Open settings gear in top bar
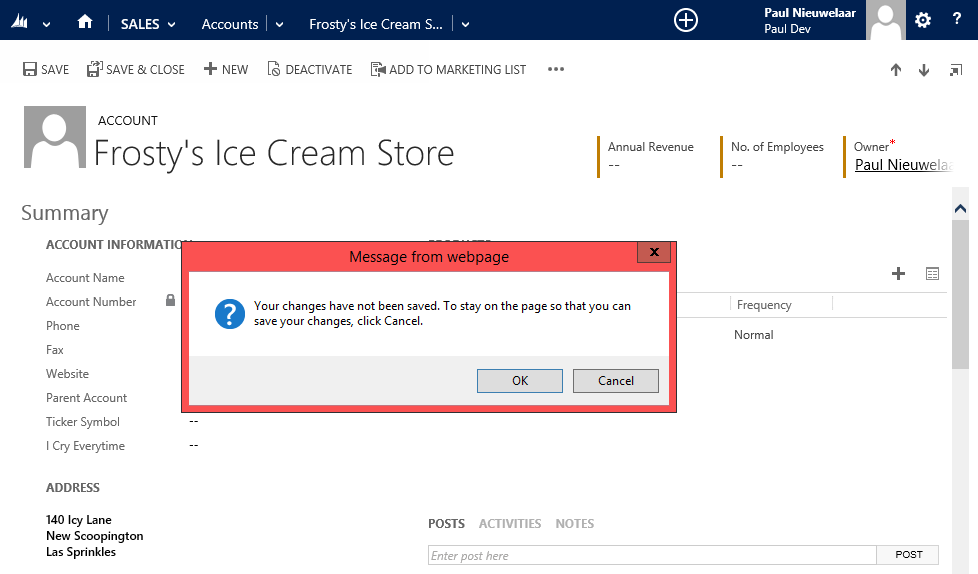This screenshot has height=574, width=978. pos(923,21)
